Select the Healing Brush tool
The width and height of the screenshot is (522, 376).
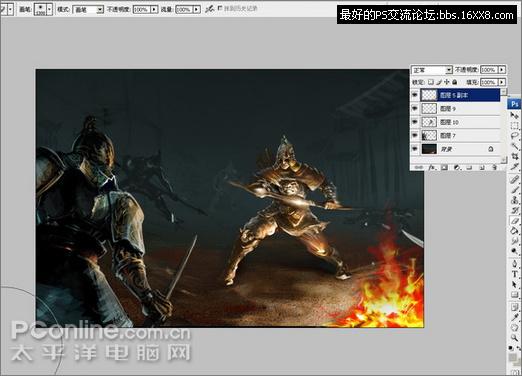pos(514,180)
